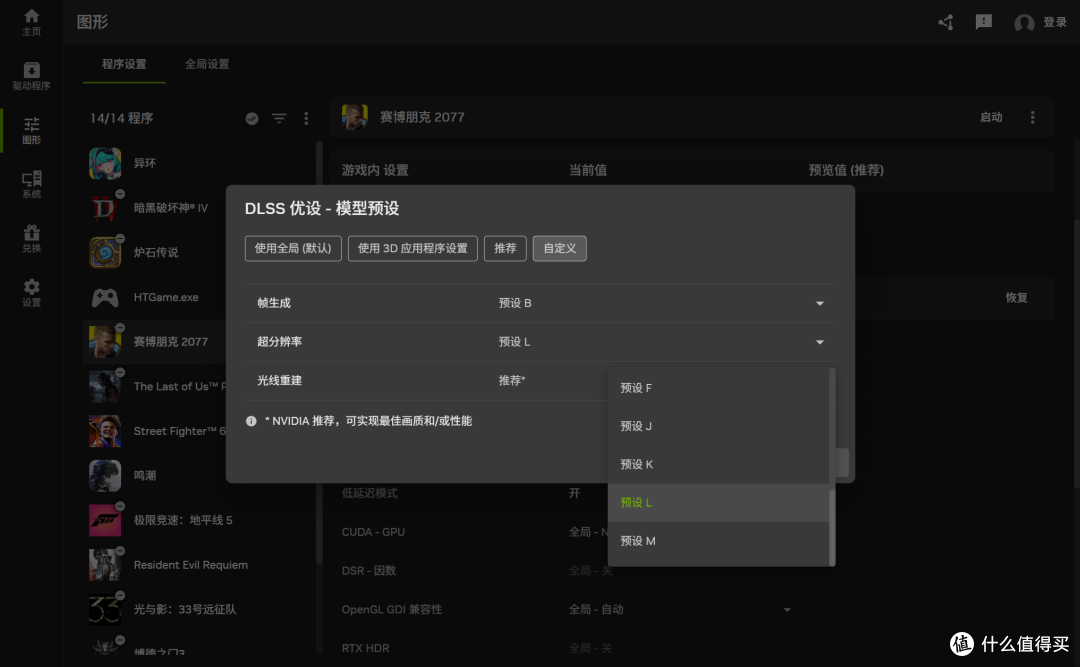
Task: Select HTGame.exe controller icon
Action: [x=105, y=297]
